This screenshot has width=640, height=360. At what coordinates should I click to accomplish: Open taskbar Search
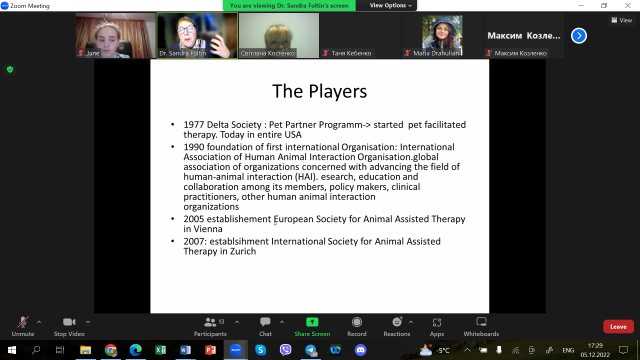pyautogui.click(x=36, y=350)
